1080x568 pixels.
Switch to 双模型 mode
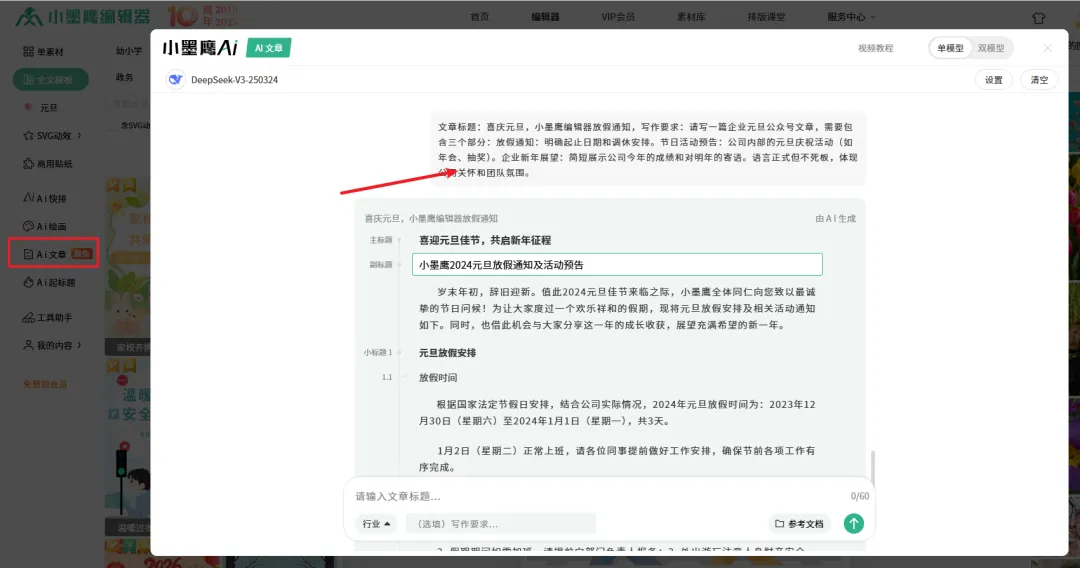point(991,48)
